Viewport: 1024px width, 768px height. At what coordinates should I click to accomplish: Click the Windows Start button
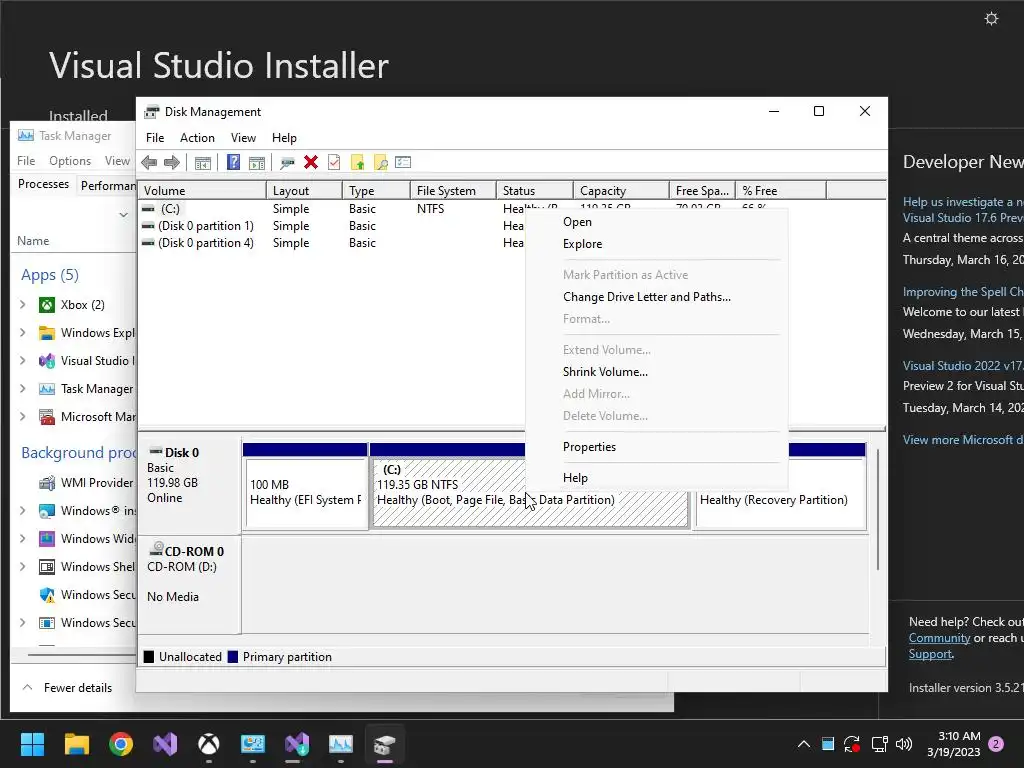click(x=32, y=744)
